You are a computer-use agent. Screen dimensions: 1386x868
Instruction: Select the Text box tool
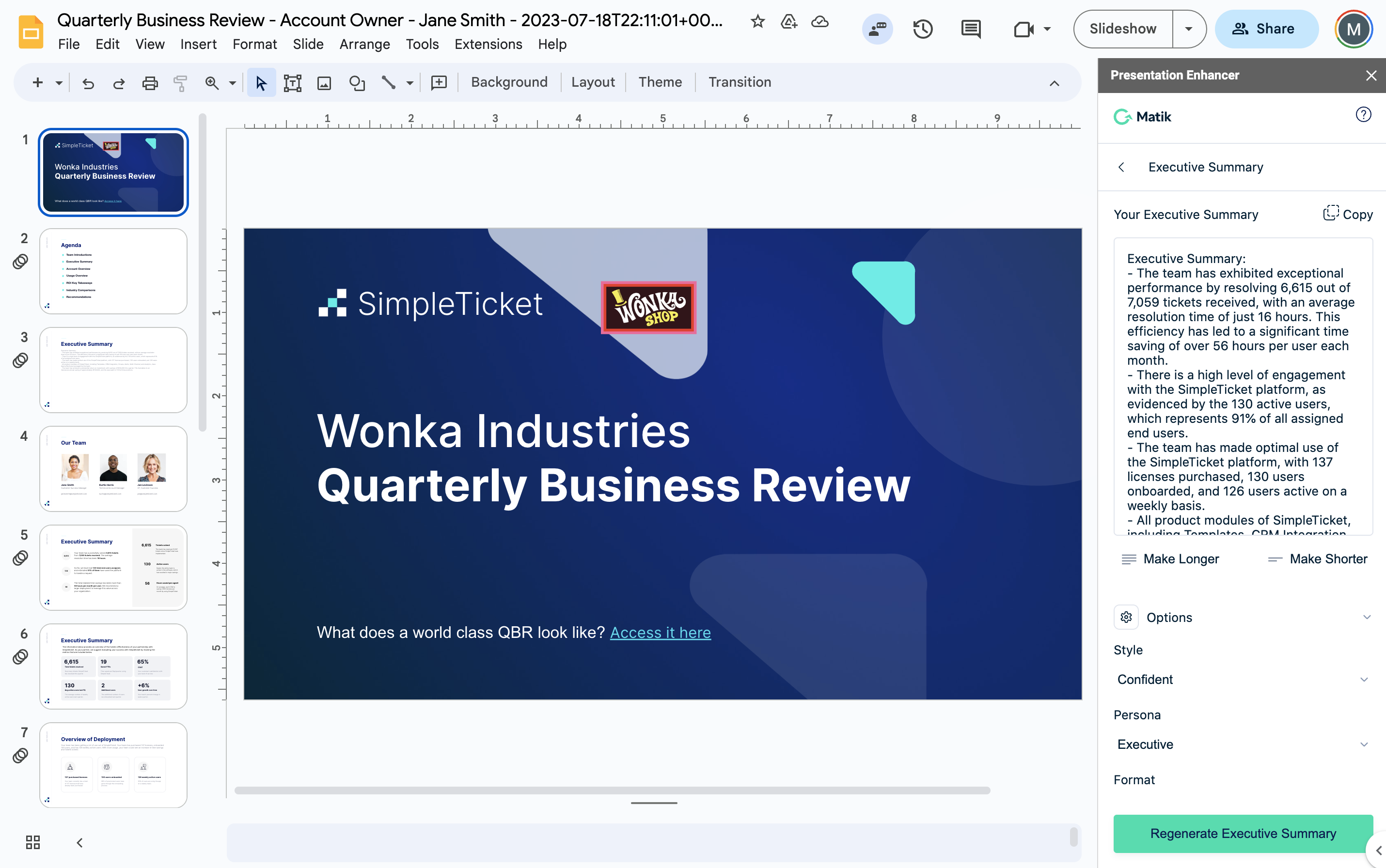click(x=292, y=83)
